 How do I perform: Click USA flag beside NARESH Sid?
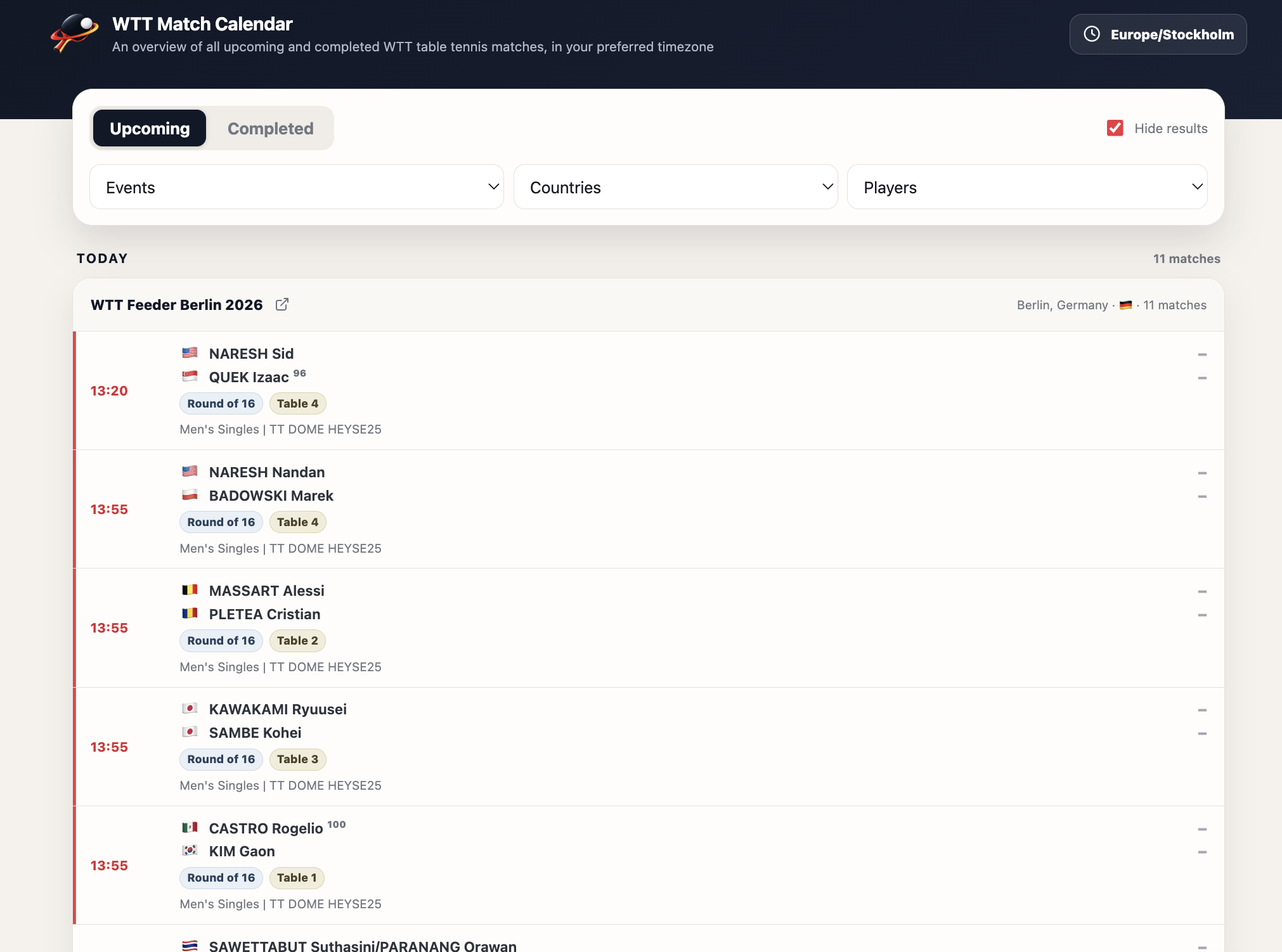click(190, 353)
